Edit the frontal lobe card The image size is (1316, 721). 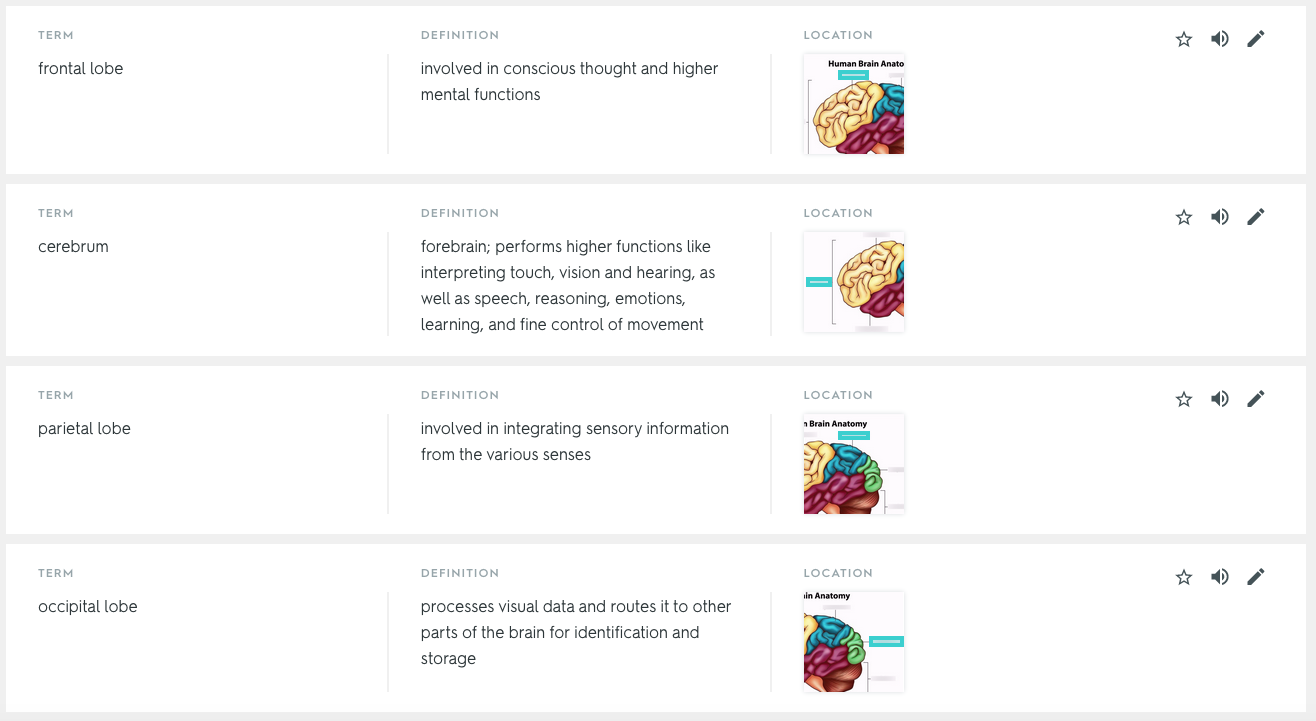[x=1256, y=39]
